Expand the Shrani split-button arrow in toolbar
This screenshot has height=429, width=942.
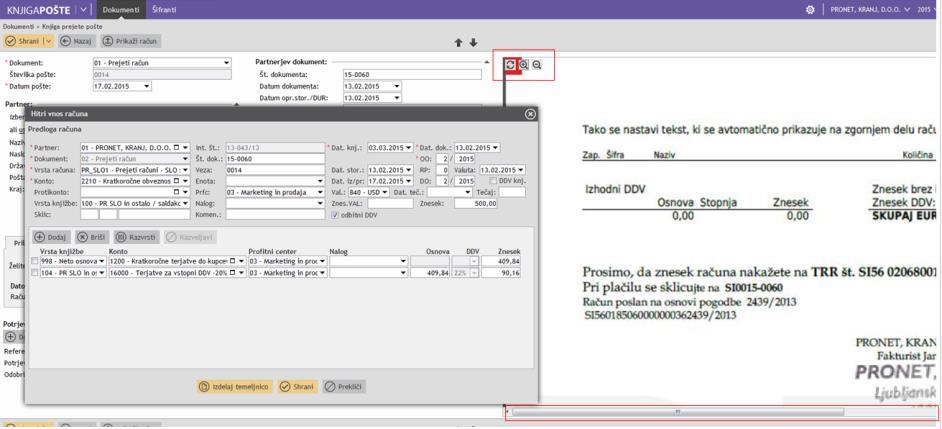48,41
